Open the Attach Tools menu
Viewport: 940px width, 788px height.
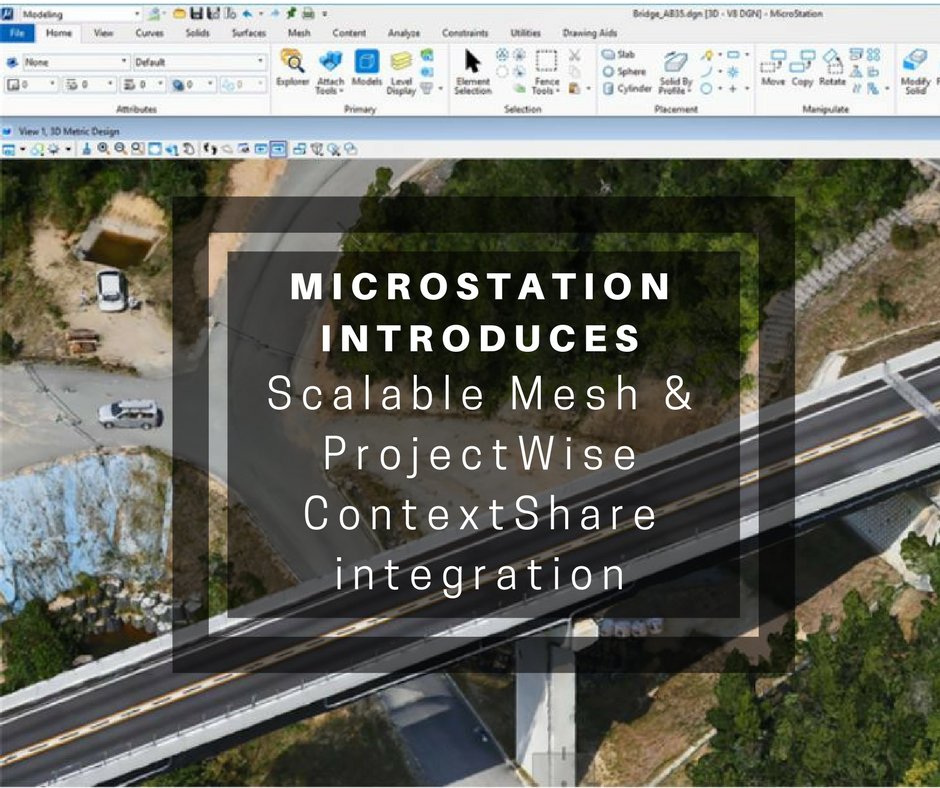pyautogui.click(x=330, y=72)
